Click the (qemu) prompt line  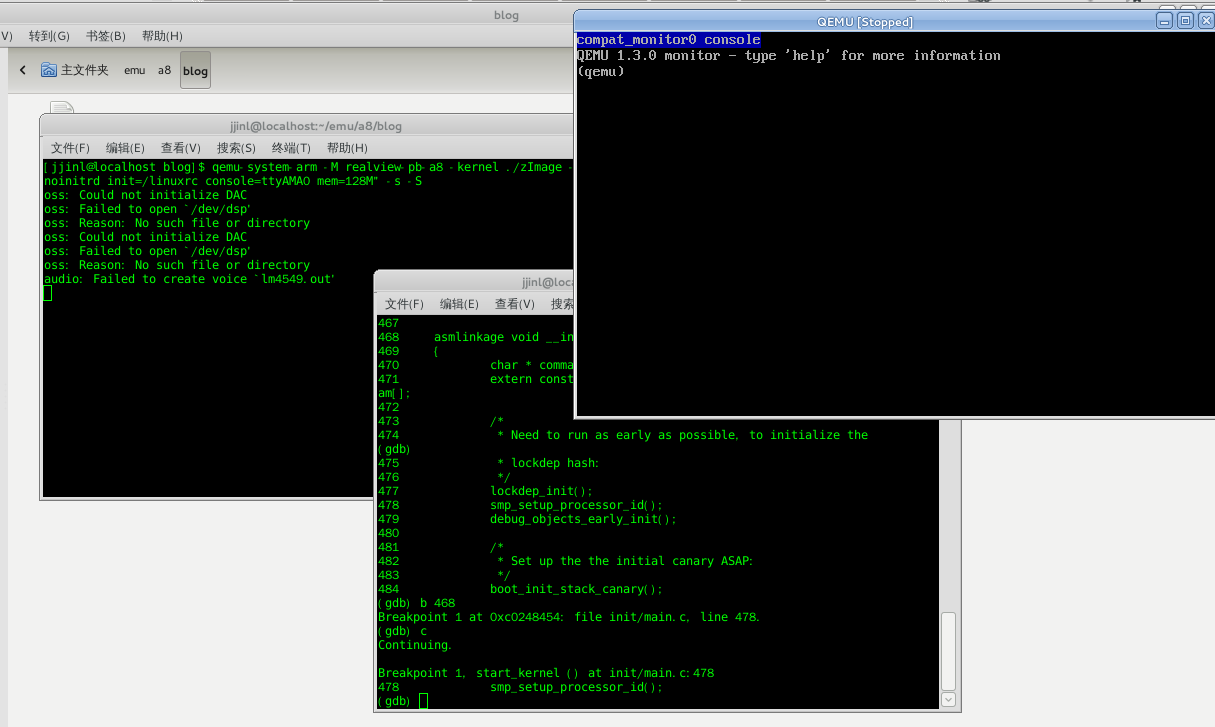[600, 71]
